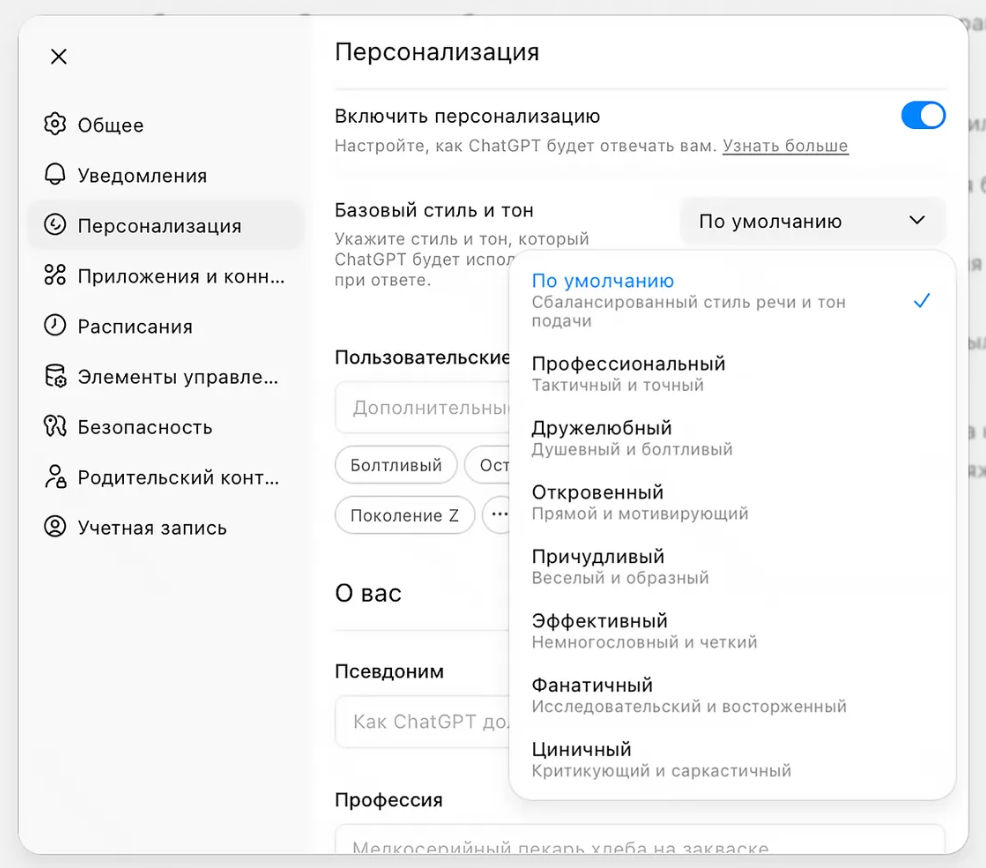Click the Персонализация sidebar icon
This screenshot has width=986, height=868.
[55, 226]
